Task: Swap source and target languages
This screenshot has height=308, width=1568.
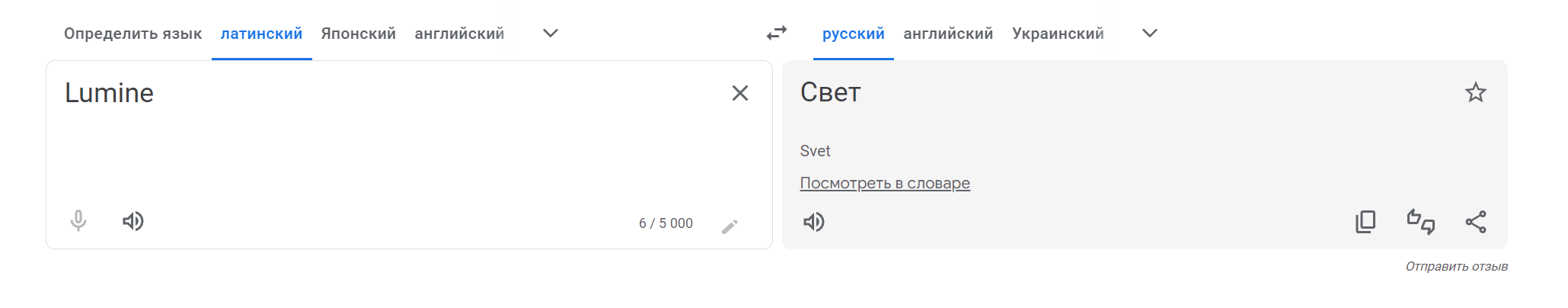Action: pyautogui.click(x=776, y=34)
